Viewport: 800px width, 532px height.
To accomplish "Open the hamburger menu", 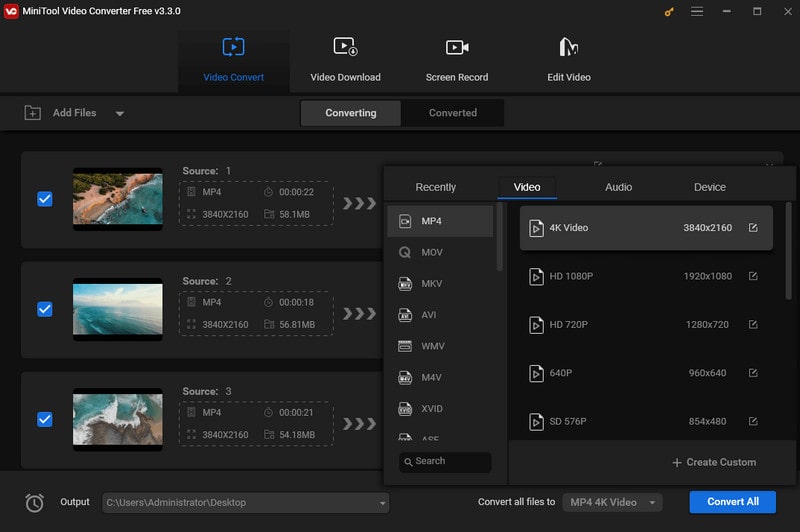I will pyautogui.click(x=697, y=11).
